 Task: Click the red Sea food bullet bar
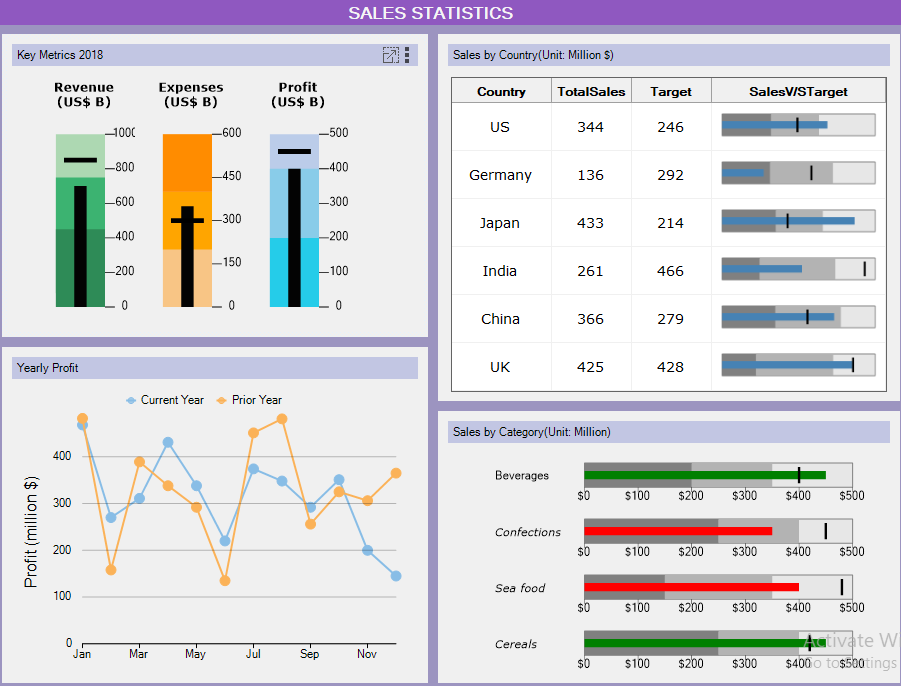coord(691,587)
